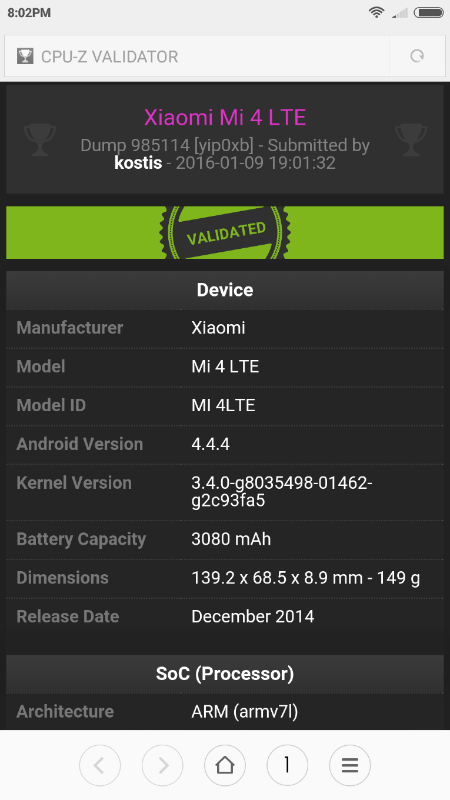The image size is (450, 800).
Task: Tap the browser reload icon
Action: point(417,56)
